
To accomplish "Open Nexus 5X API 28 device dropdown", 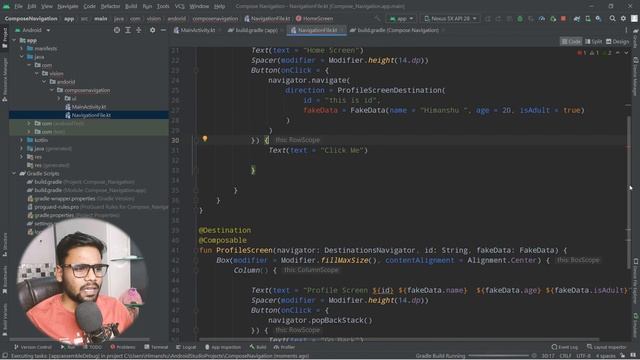I will (450, 19).
